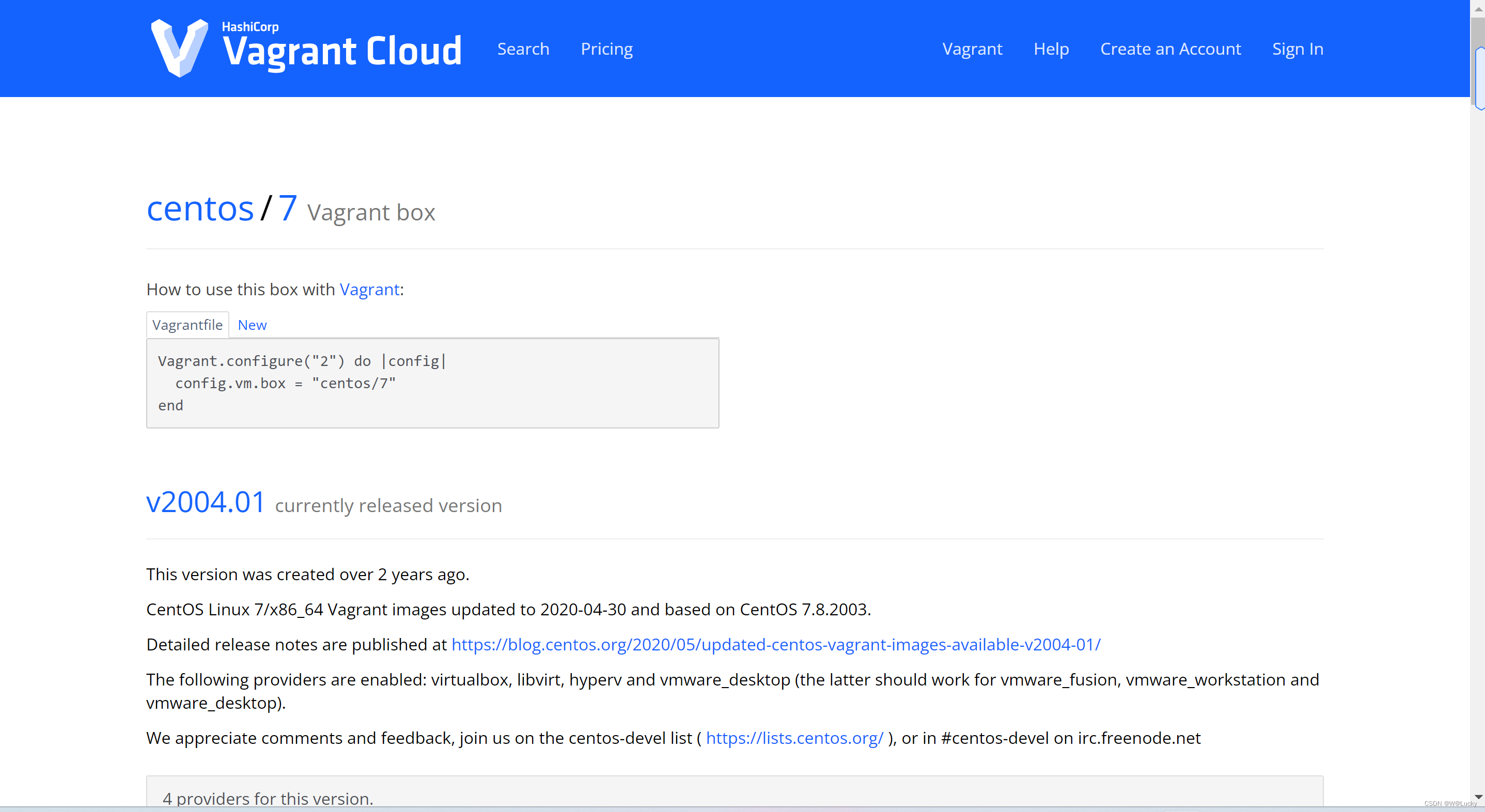Open the centos user link in the heading
This screenshot has height=812, width=1485.
tap(200, 208)
